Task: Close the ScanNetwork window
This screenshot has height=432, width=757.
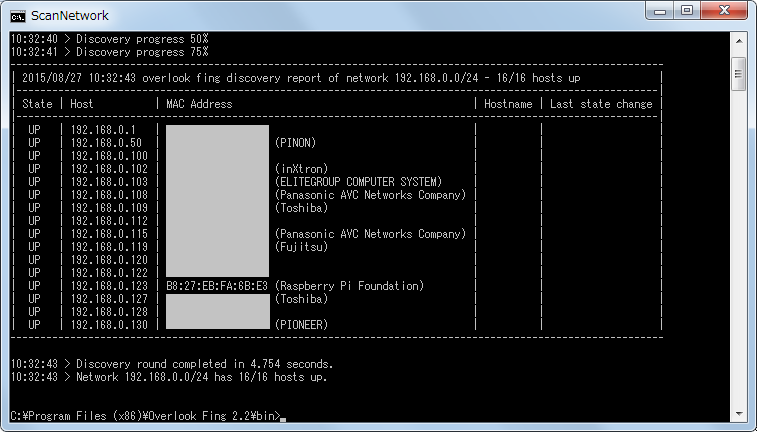Action: pyautogui.click(x=724, y=11)
